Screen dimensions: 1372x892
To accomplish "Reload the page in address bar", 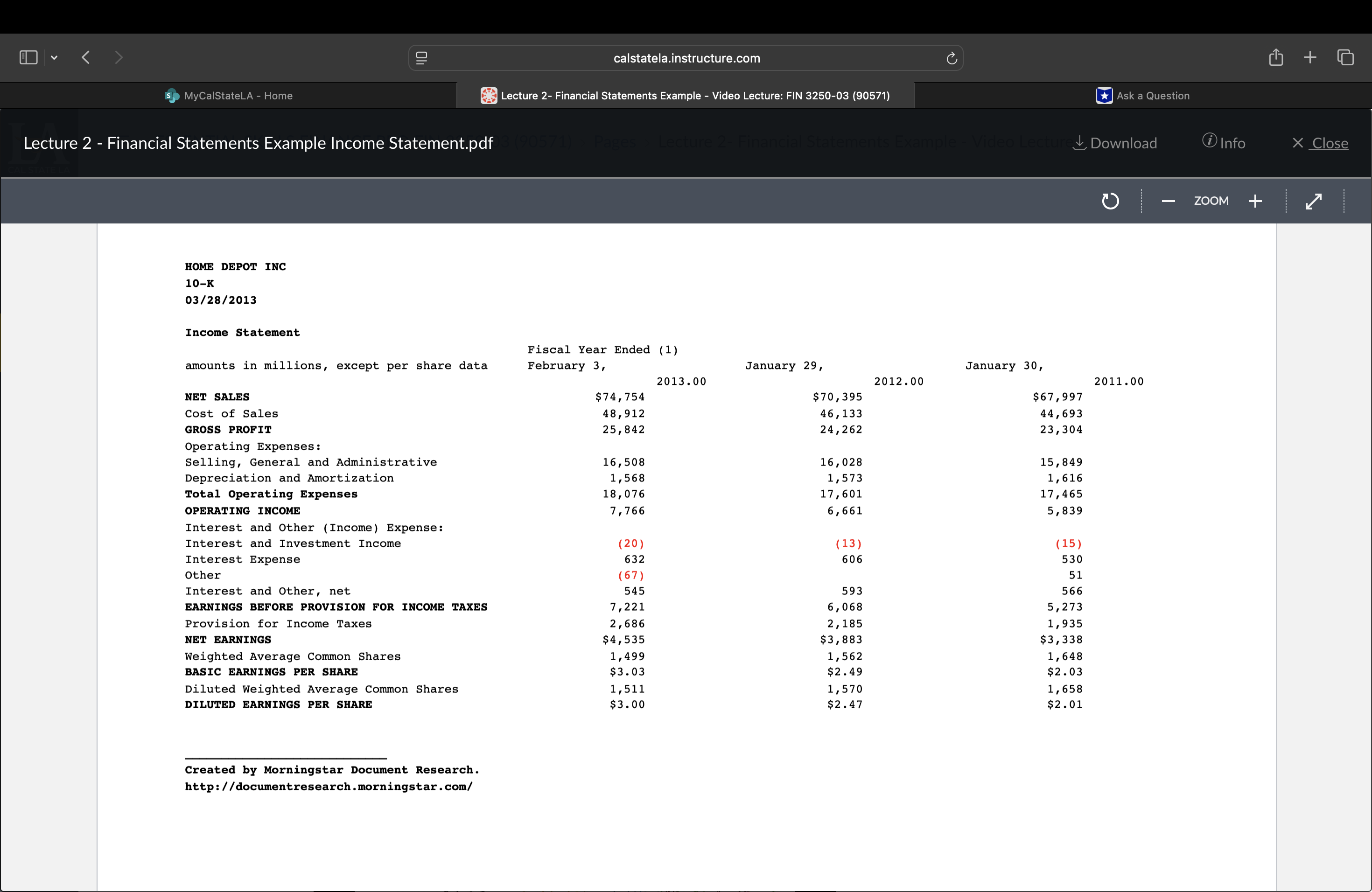I will click(951, 58).
